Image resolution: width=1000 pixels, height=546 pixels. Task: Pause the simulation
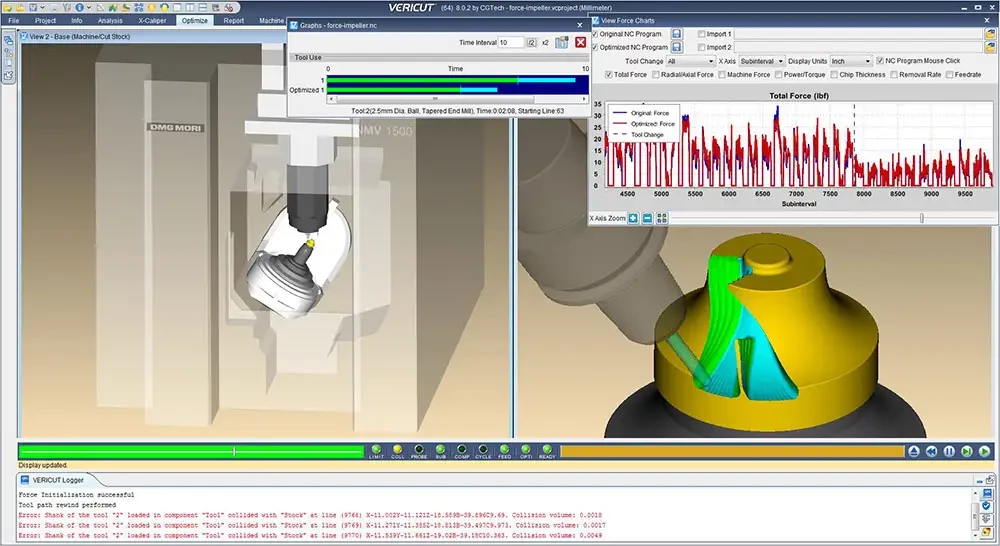click(950, 452)
